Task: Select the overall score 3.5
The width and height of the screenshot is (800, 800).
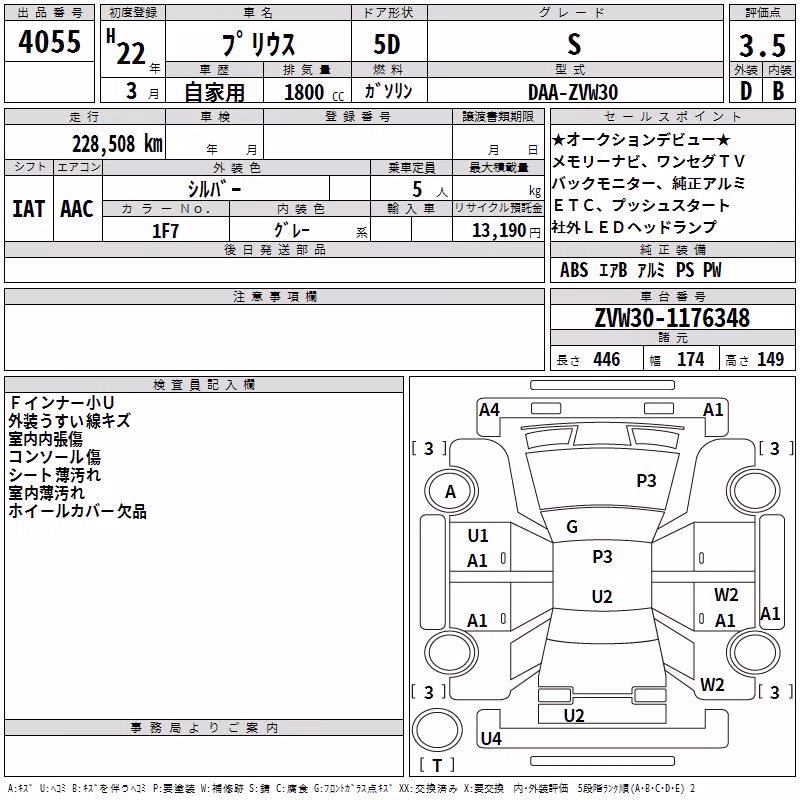Action: coord(762,45)
